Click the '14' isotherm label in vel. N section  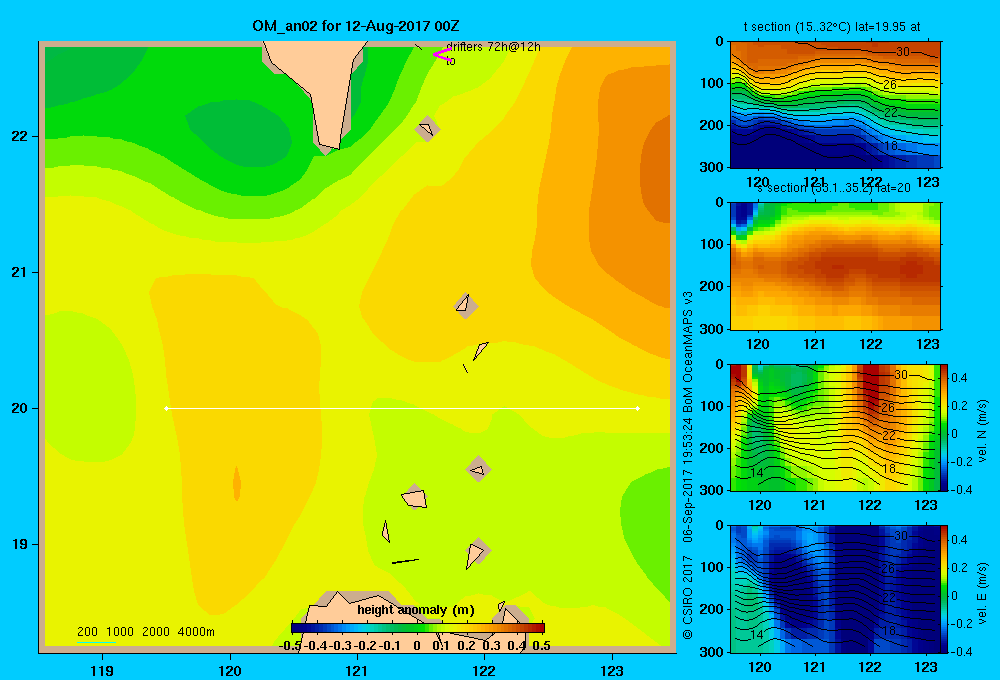pyautogui.click(x=756, y=473)
